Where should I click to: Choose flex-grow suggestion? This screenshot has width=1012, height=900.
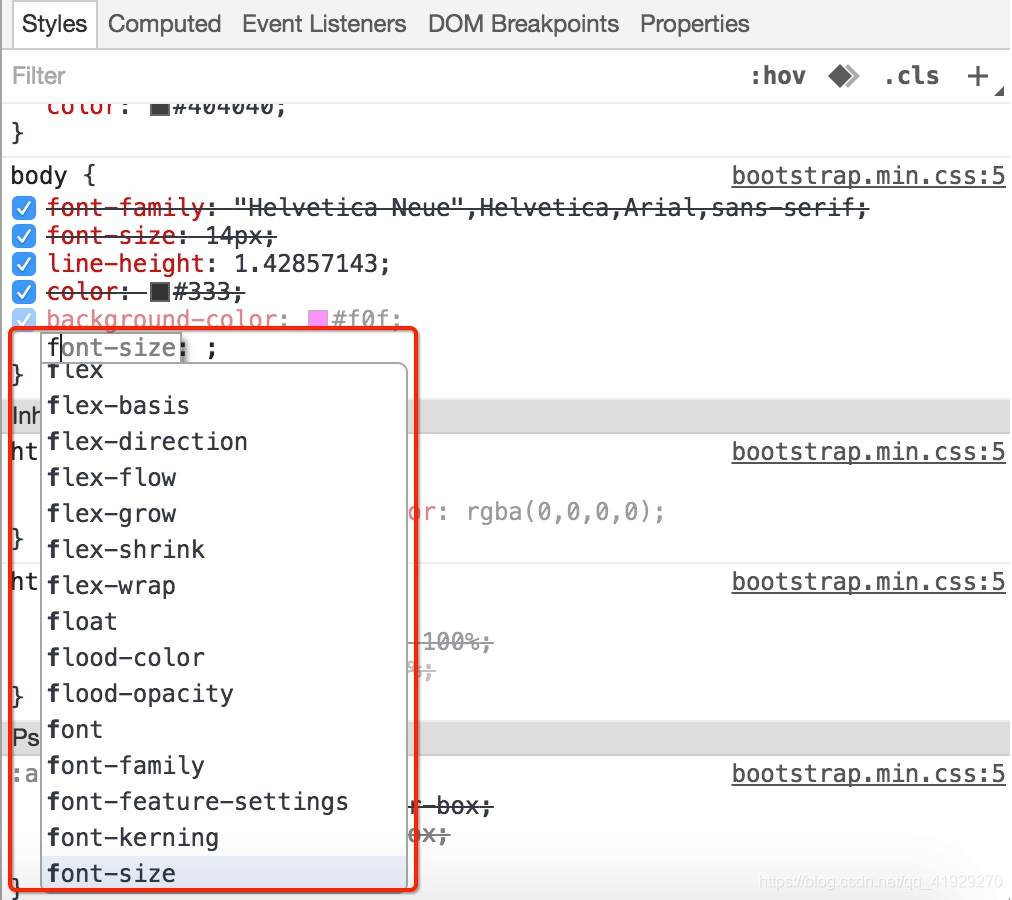click(224, 514)
